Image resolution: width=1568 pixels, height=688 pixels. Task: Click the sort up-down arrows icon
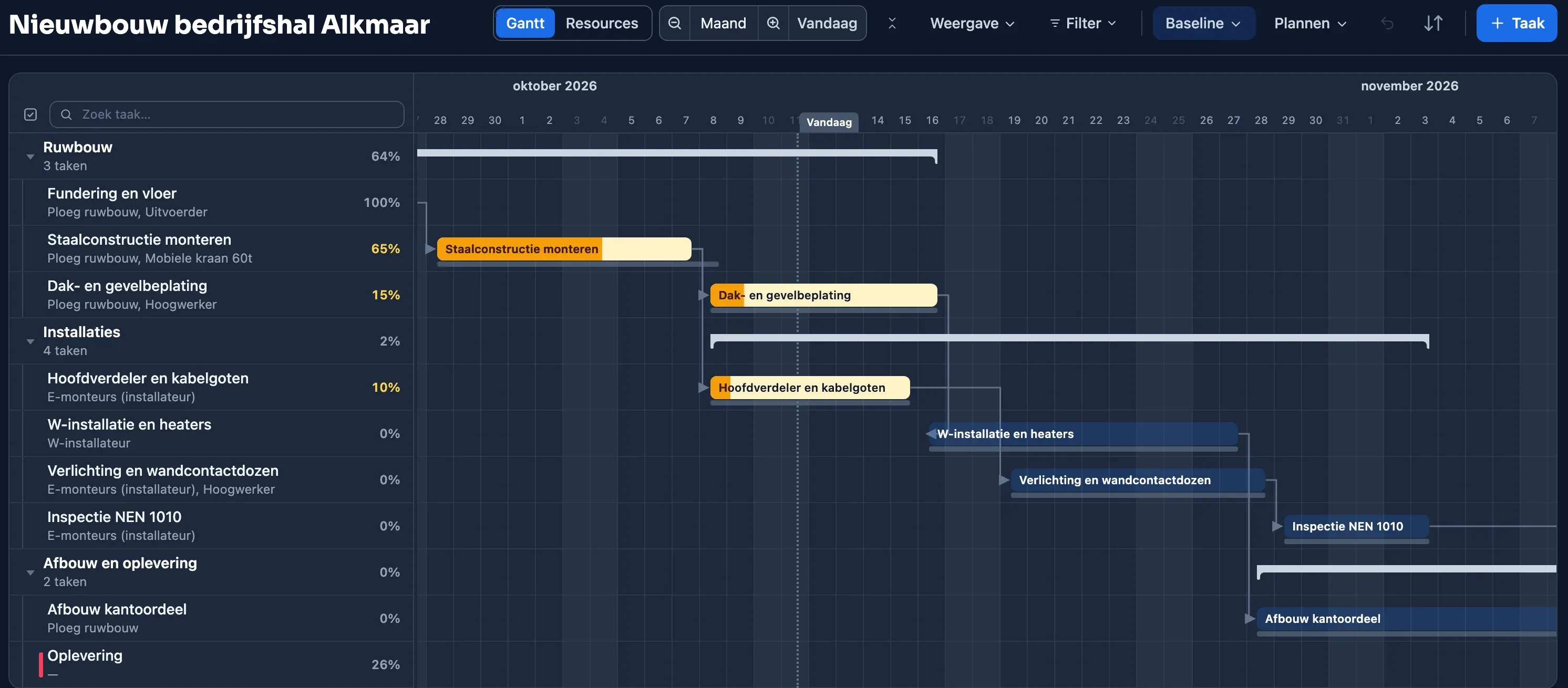1433,23
